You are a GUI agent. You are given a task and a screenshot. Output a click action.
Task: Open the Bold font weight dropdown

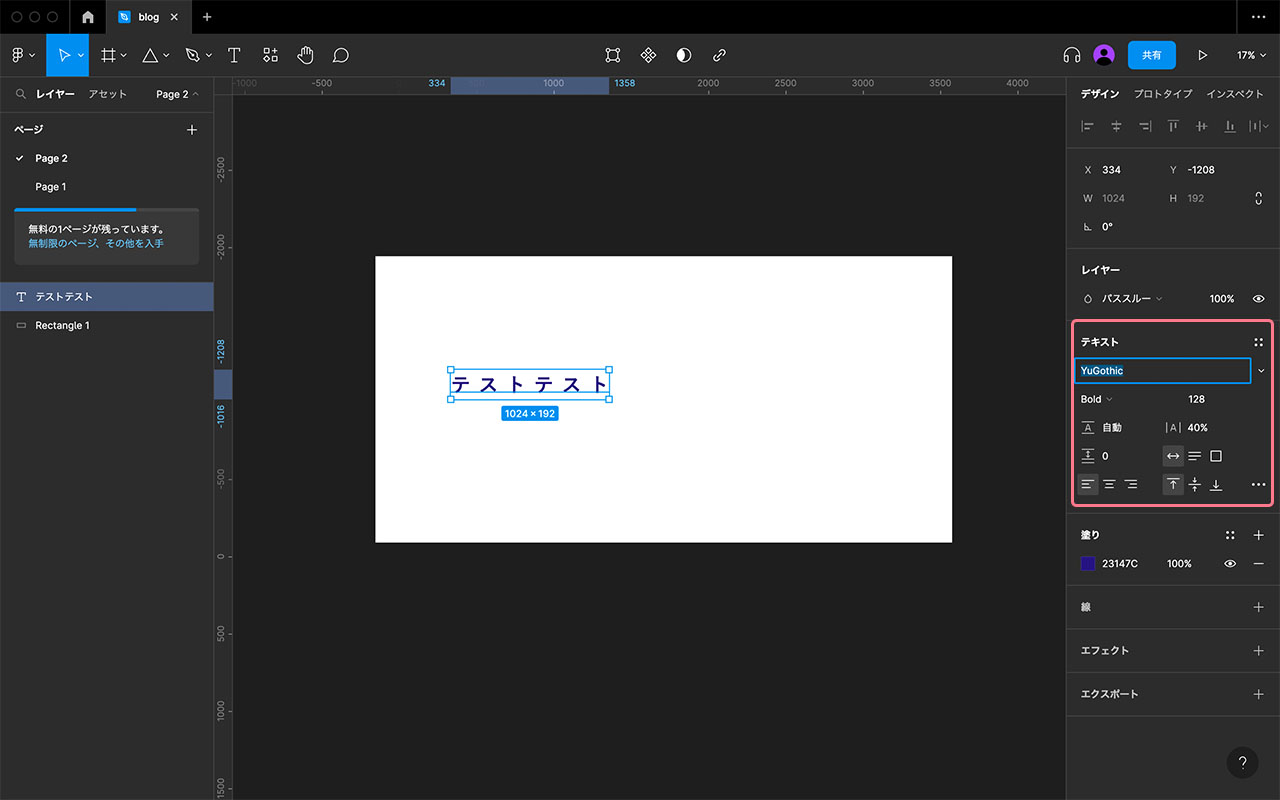pyautogui.click(x=1096, y=399)
